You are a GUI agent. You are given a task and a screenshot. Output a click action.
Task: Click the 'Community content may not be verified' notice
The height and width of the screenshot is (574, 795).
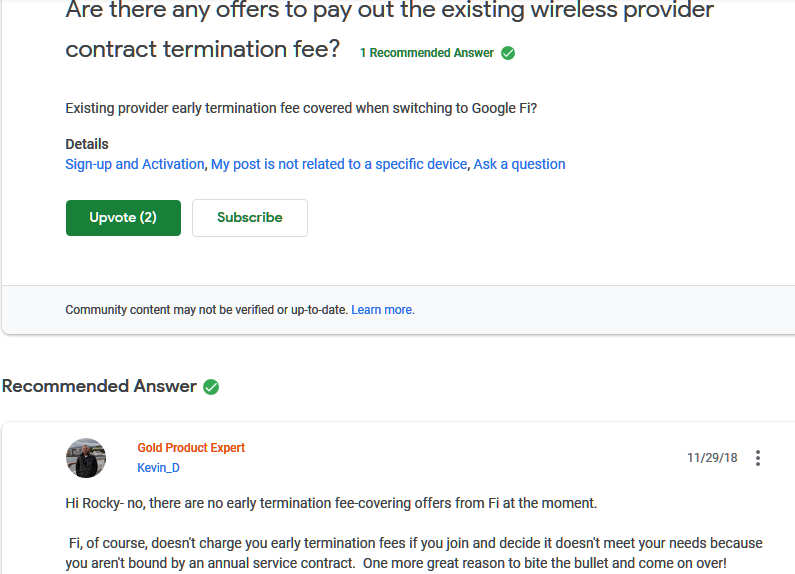(x=206, y=310)
